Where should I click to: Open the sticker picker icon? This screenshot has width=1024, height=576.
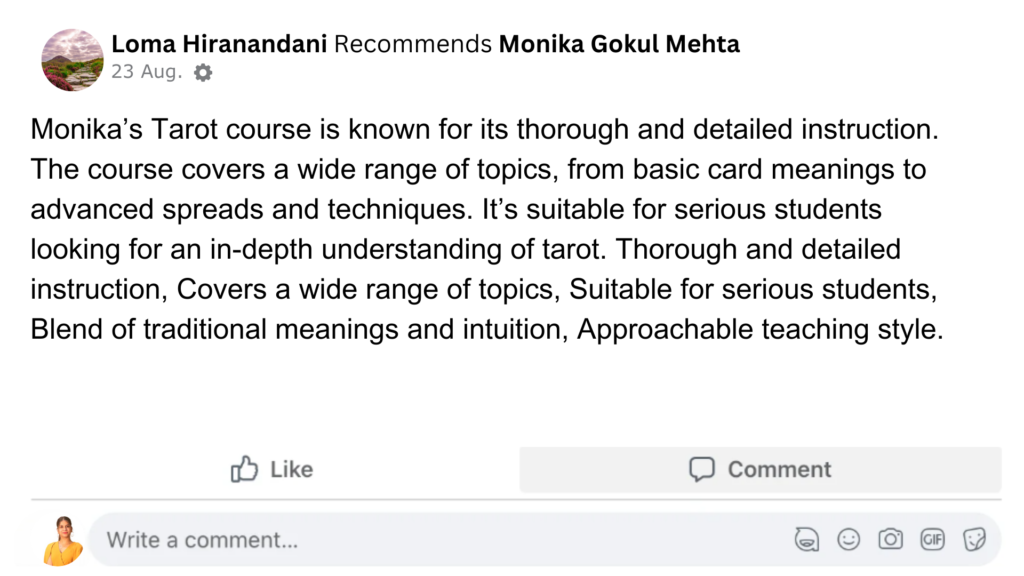pos(974,540)
